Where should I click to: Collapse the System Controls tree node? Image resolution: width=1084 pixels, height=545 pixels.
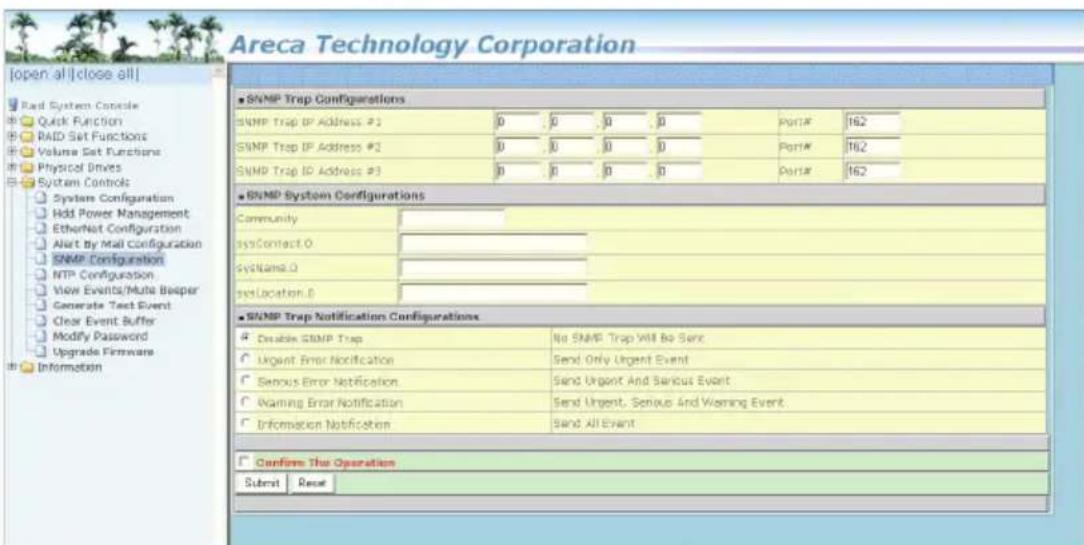pyautogui.click(x=10, y=183)
